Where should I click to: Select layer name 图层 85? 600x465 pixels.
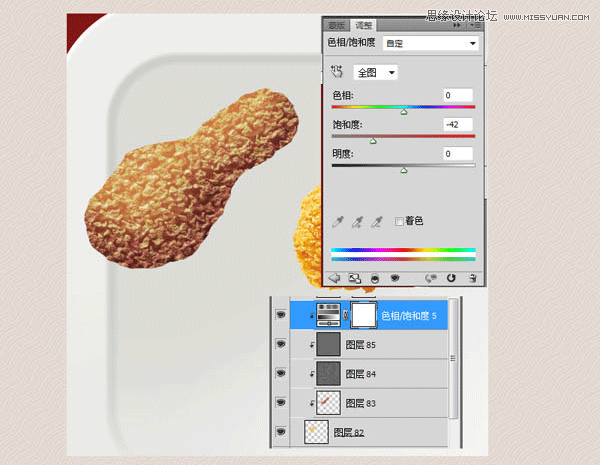[360, 345]
